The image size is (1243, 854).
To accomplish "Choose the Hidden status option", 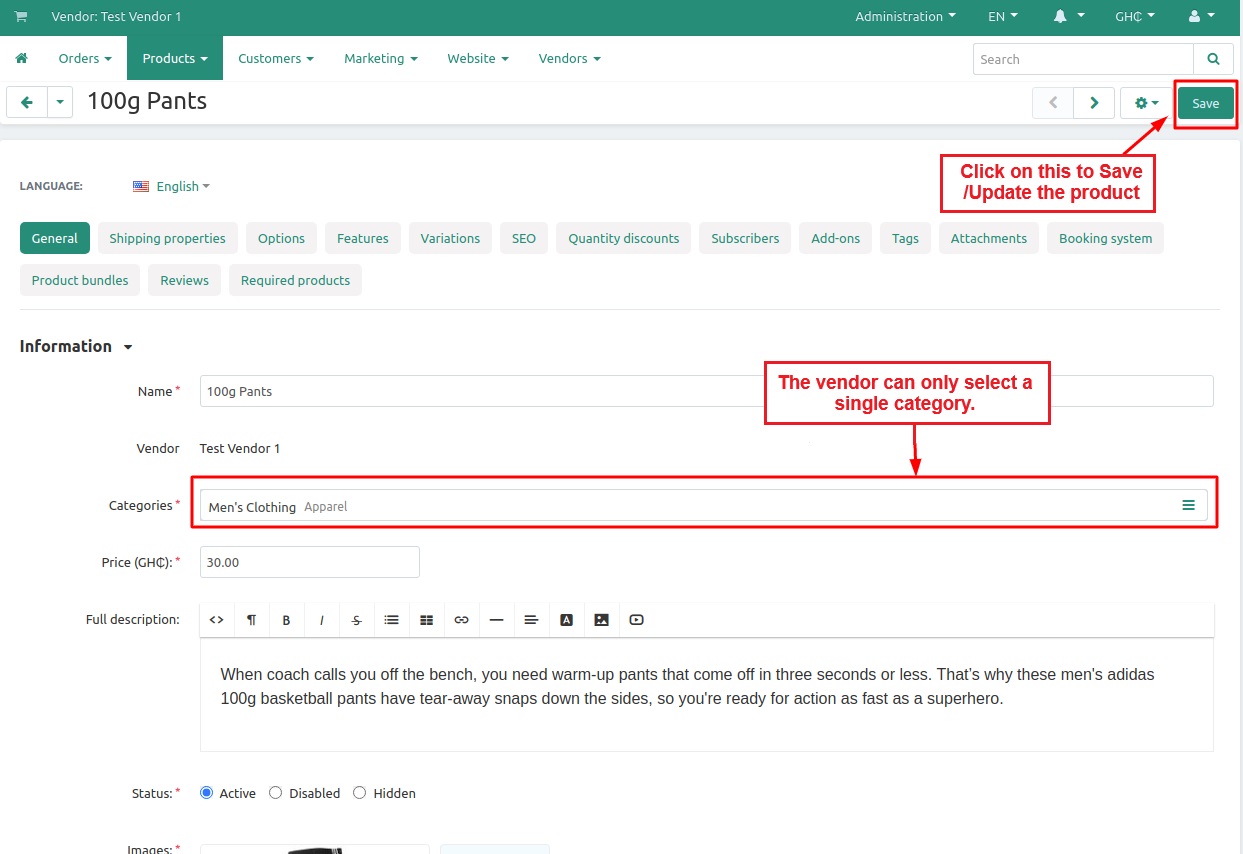I will click(x=360, y=793).
